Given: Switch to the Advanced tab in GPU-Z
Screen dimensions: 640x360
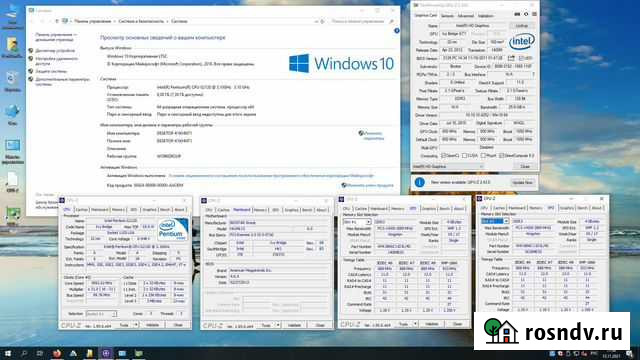Looking at the screenshot, I should 465,16.
